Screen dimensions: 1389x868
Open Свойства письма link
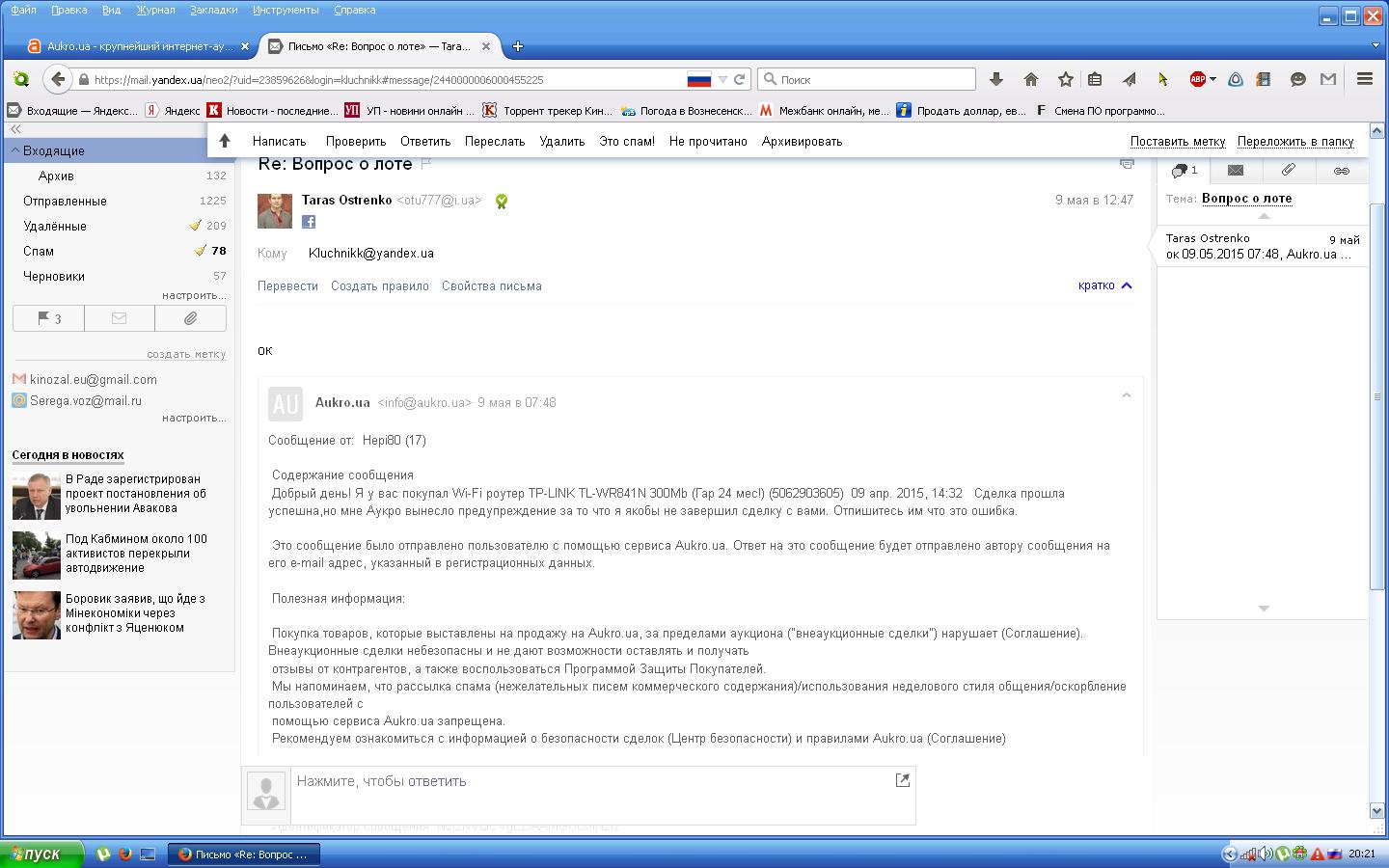(x=492, y=285)
